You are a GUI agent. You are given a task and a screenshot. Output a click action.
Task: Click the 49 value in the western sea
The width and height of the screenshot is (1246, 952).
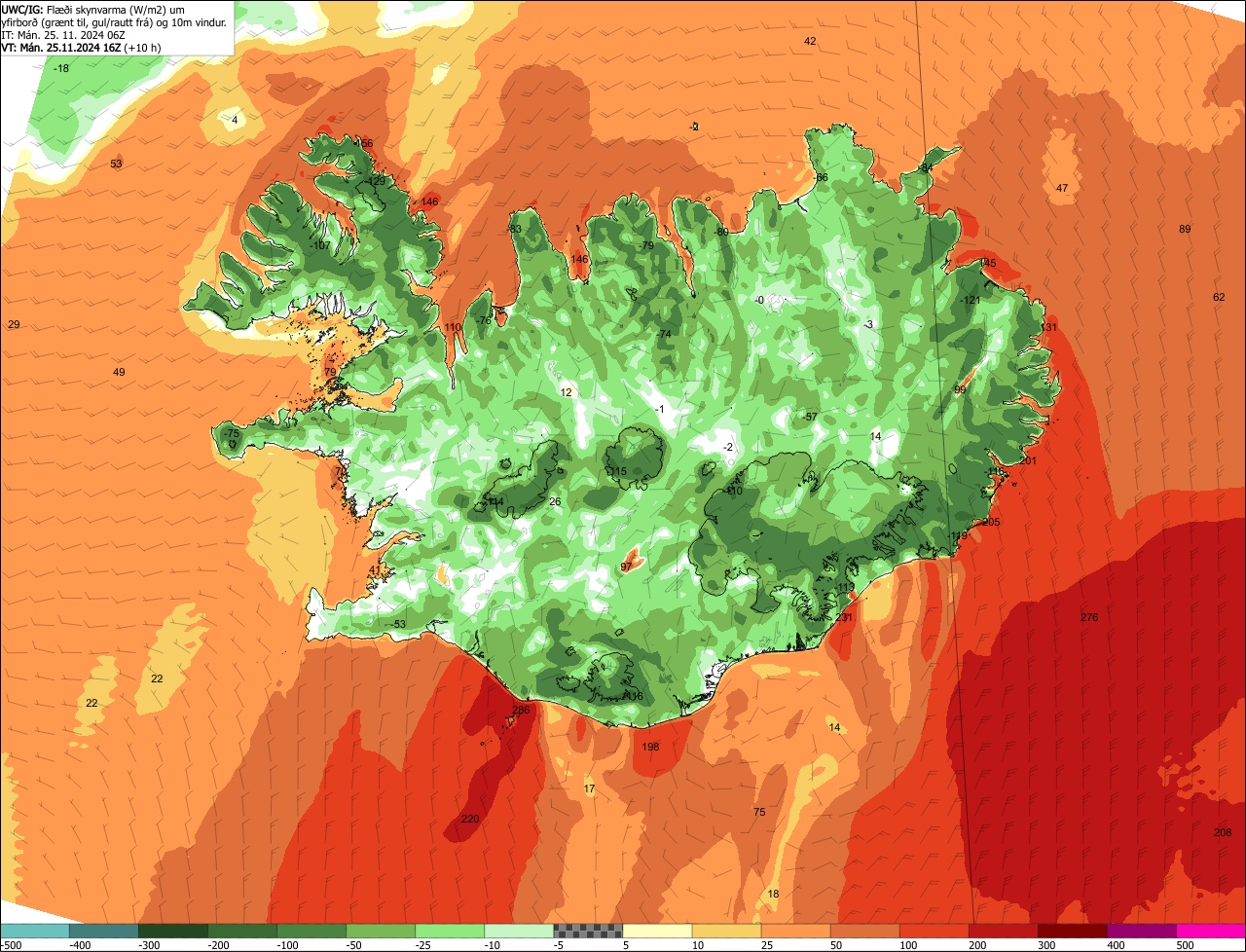119,372
